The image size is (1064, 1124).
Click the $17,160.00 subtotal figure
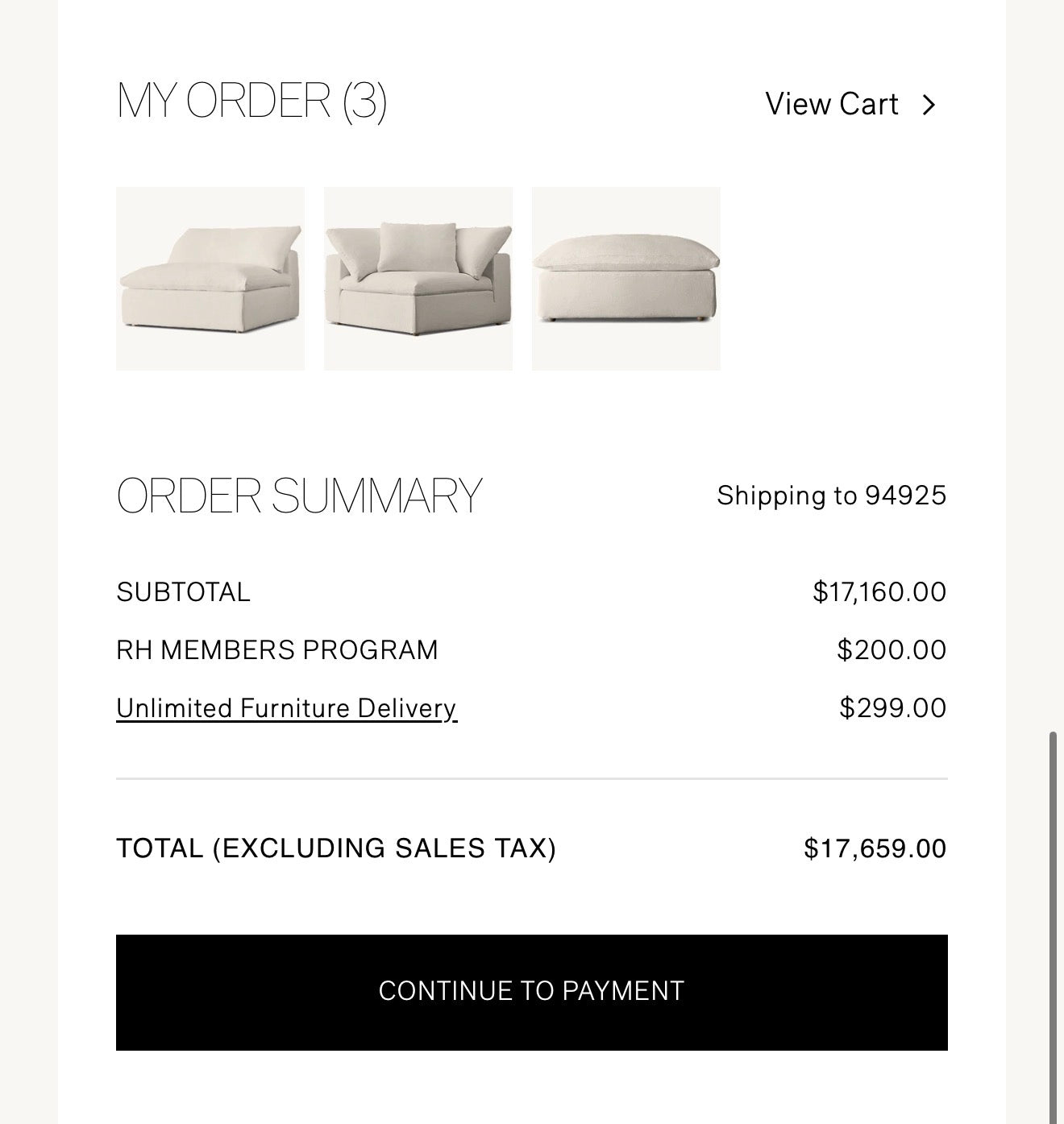880,591
